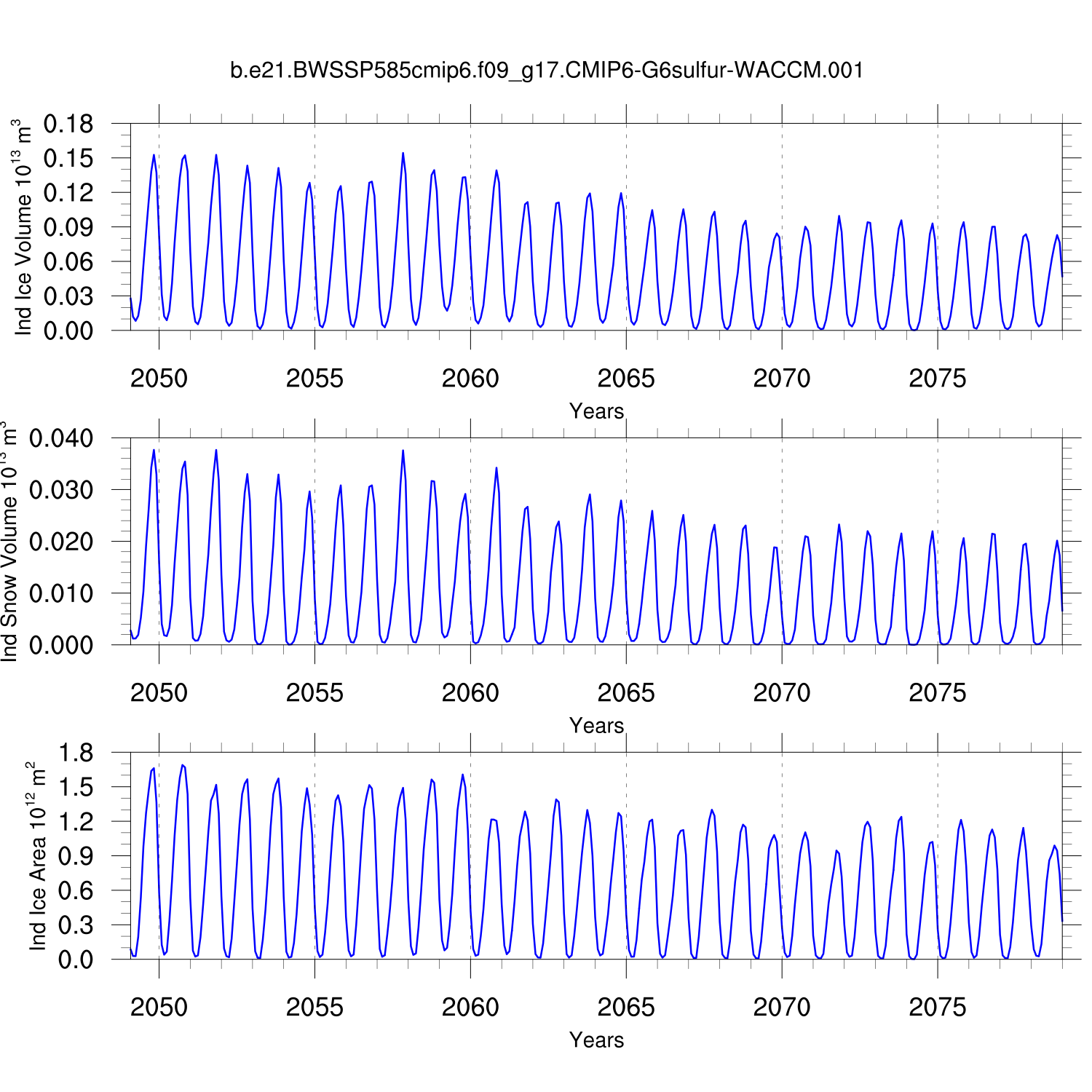Click the 1.8 tick value on Ice Area axis

(76, 753)
